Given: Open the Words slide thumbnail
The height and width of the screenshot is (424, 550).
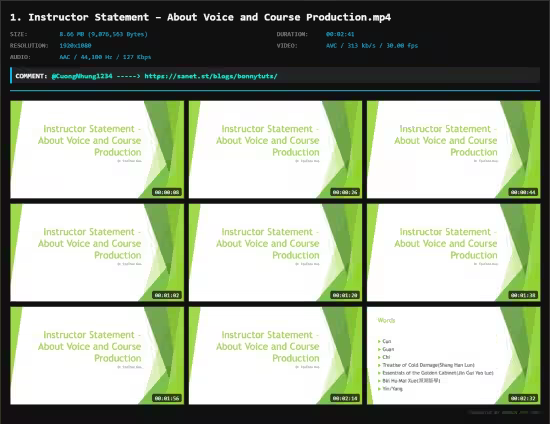Looking at the screenshot, I should tap(454, 356).
